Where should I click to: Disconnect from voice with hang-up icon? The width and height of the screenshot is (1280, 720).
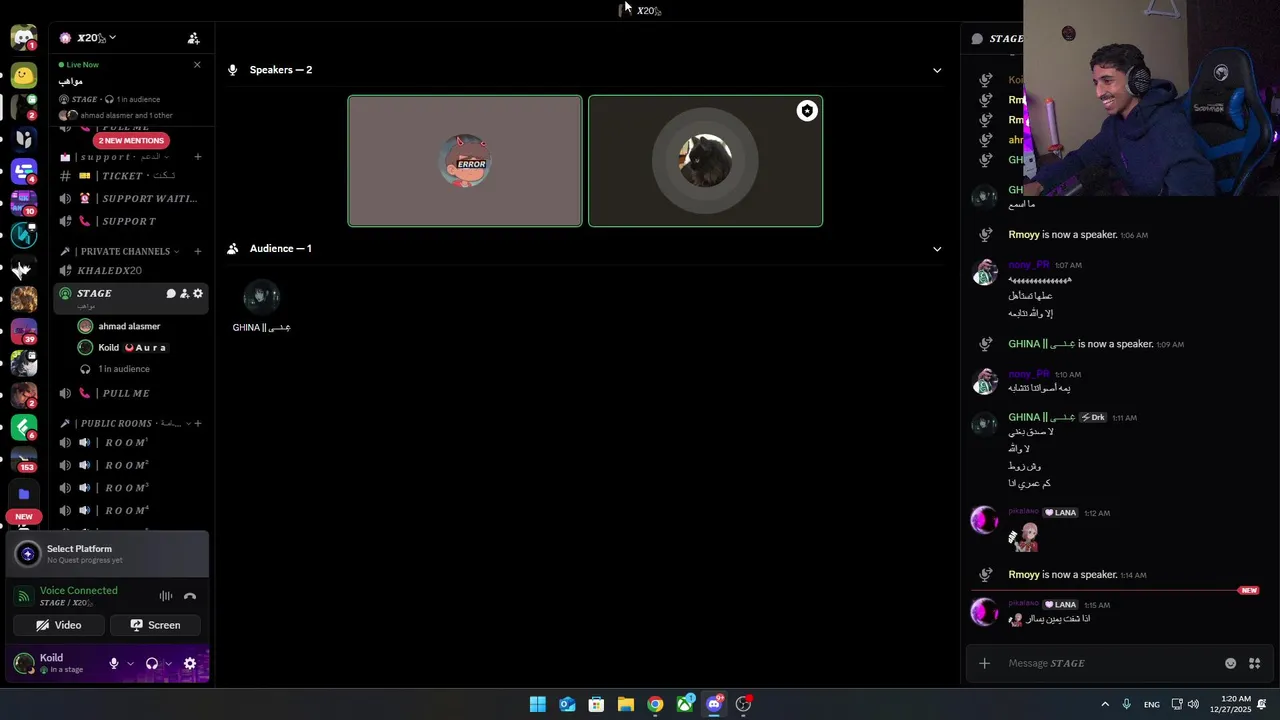pos(190,596)
